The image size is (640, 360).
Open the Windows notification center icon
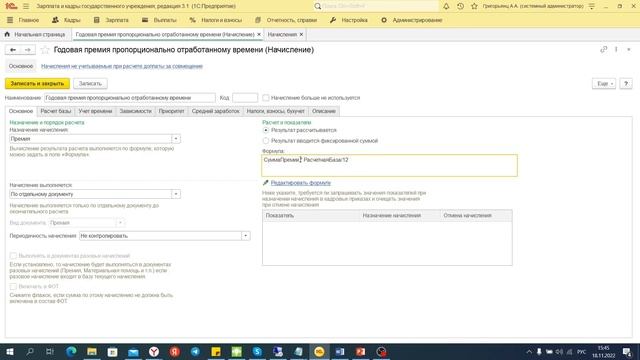pyautogui.click(x=627, y=352)
